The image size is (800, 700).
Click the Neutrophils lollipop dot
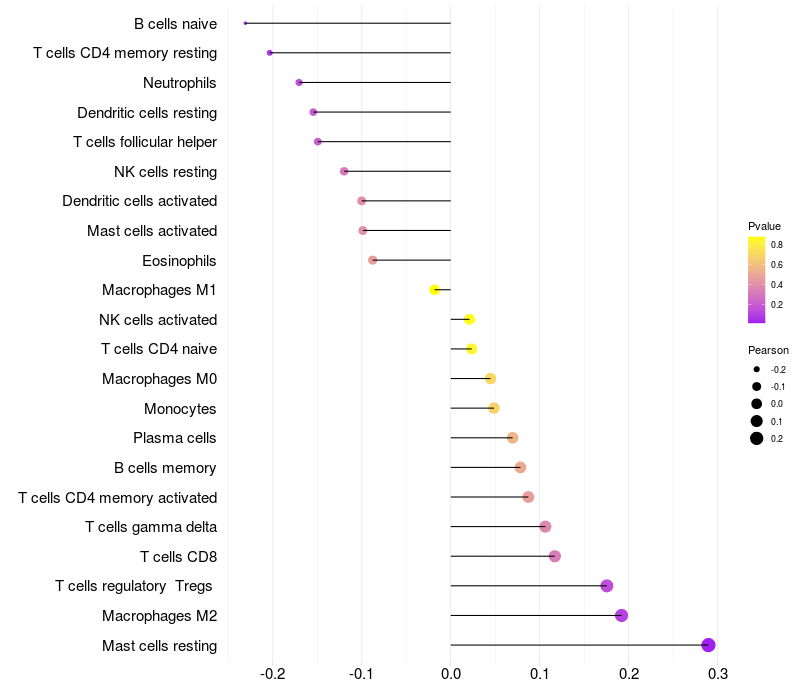[x=299, y=83]
